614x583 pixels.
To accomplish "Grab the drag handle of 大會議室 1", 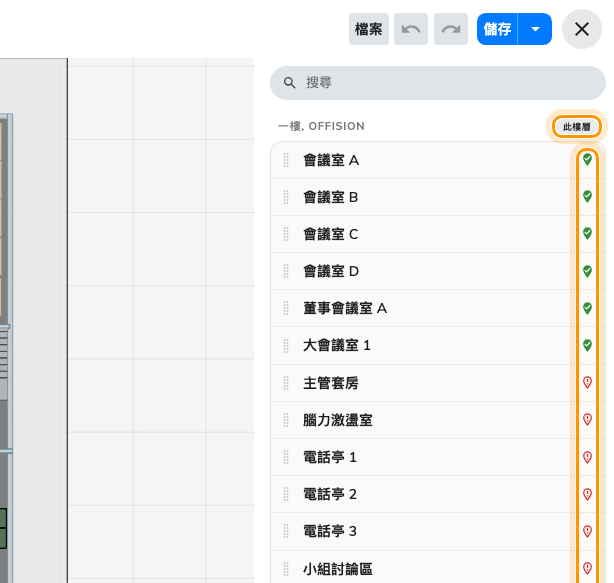I will coord(286,346).
